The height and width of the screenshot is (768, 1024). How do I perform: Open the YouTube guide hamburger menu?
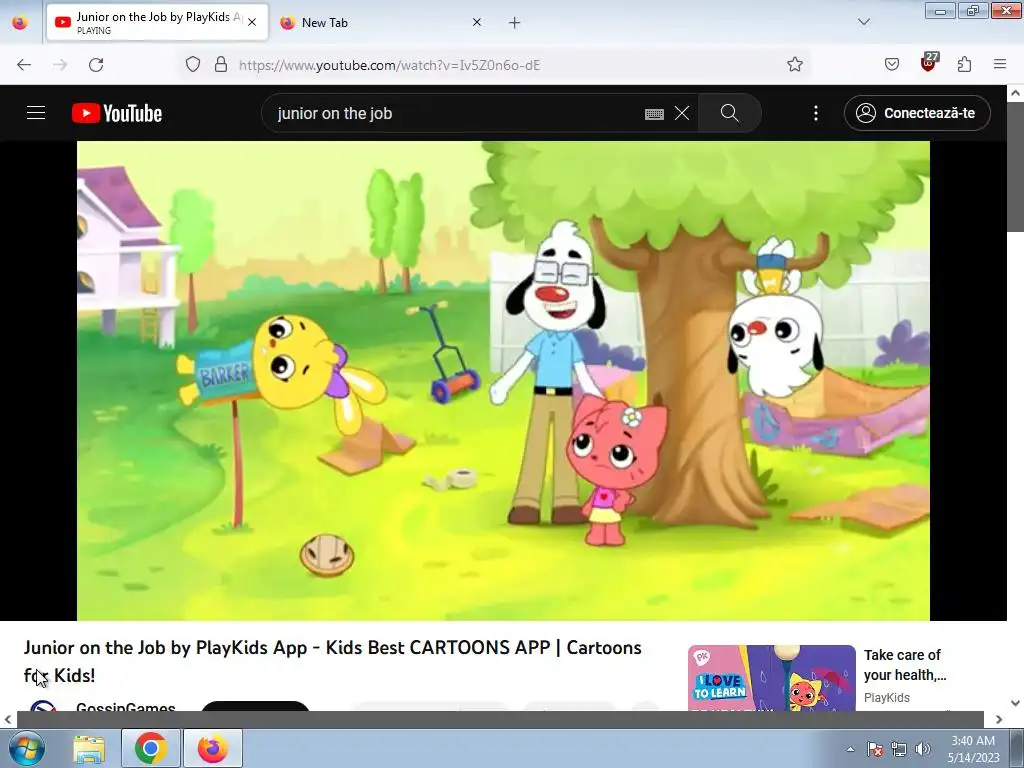[36, 113]
